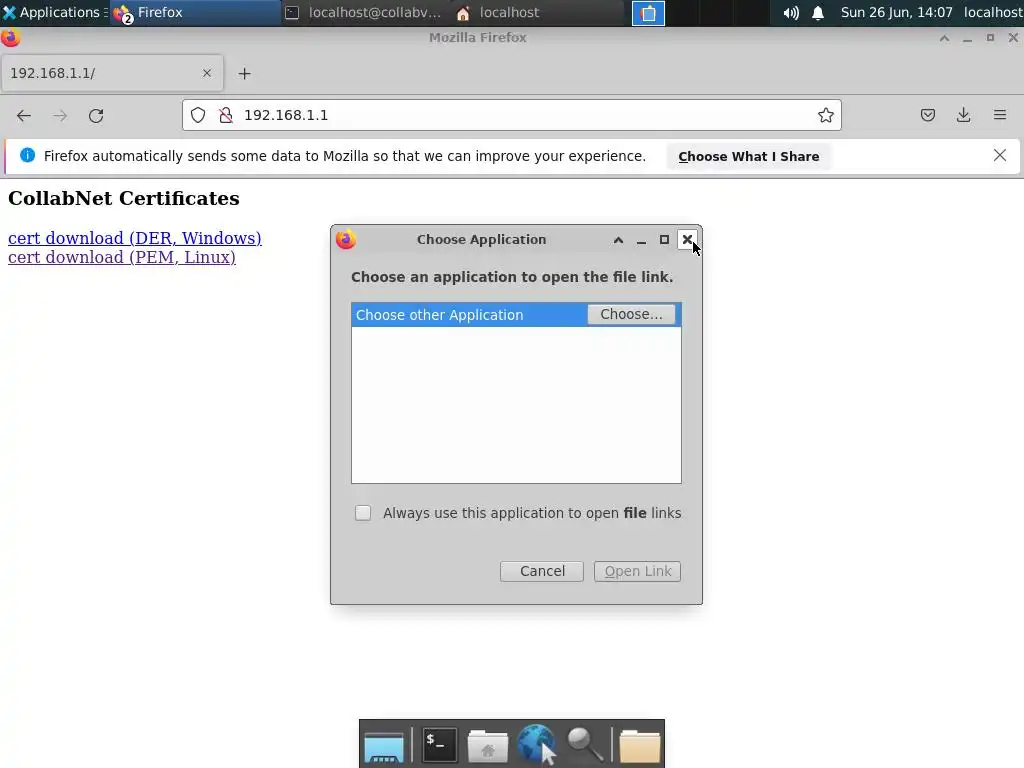Open the magnifier application finder in dock

(x=585, y=744)
